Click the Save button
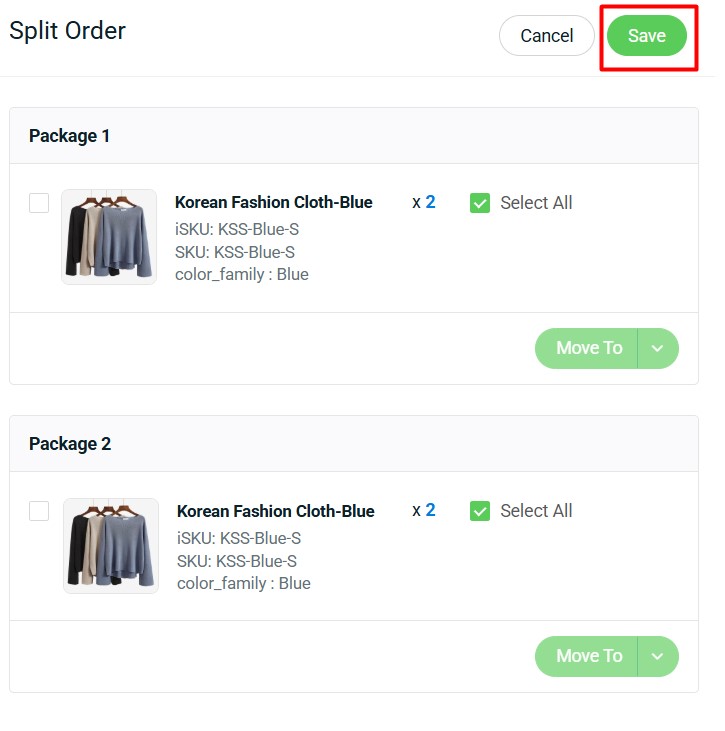The width and height of the screenshot is (725, 731). point(646,36)
